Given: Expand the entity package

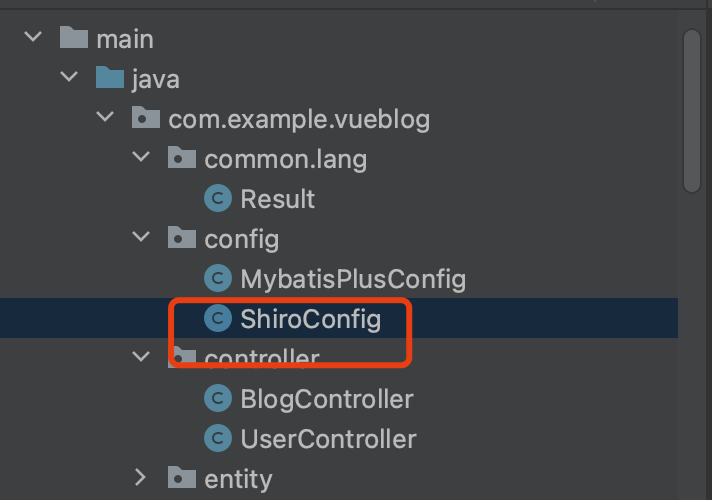Looking at the screenshot, I should point(141,478).
